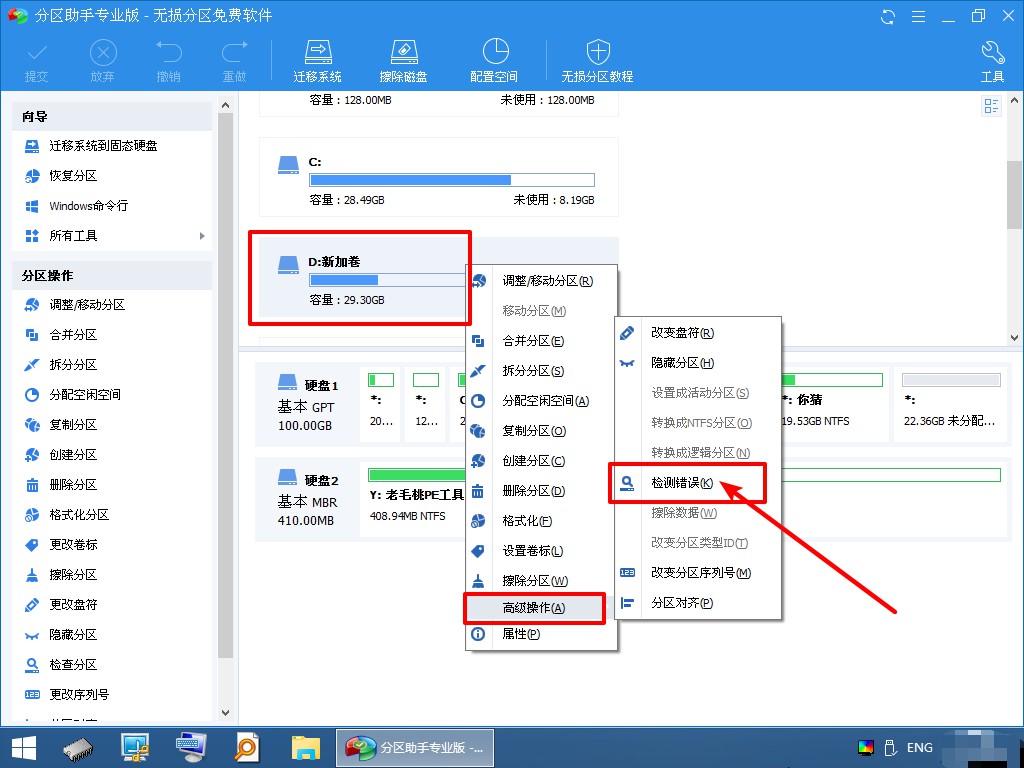Click the 迁移系统到固态硬盘 sidebar icon
The width and height of the screenshot is (1024, 768).
(31, 146)
